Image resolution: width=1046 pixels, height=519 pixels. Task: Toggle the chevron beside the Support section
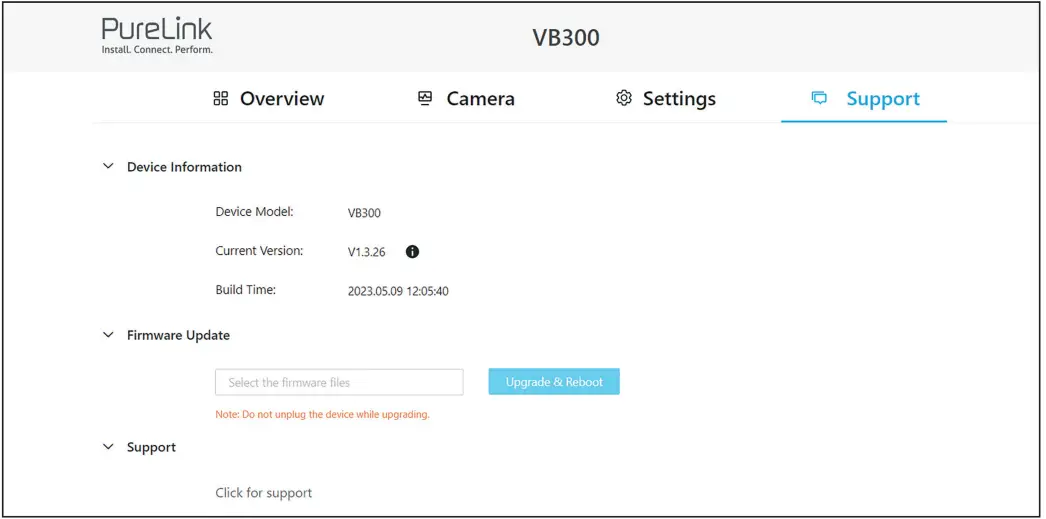coord(108,447)
